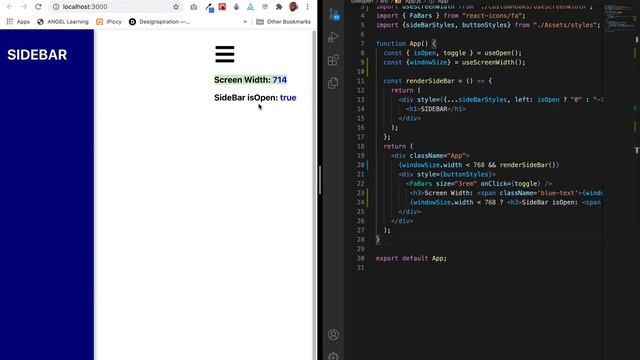Click the 'function App()' line in the editor
Viewport: 640px width, 360px height.
point(406,44)
